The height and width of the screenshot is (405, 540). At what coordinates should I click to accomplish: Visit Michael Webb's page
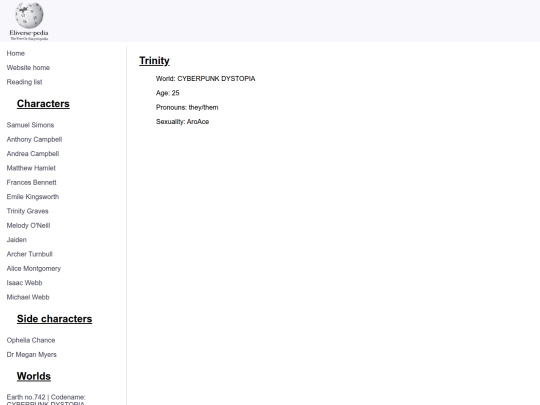pyautogui.click(x=28, y=297)
